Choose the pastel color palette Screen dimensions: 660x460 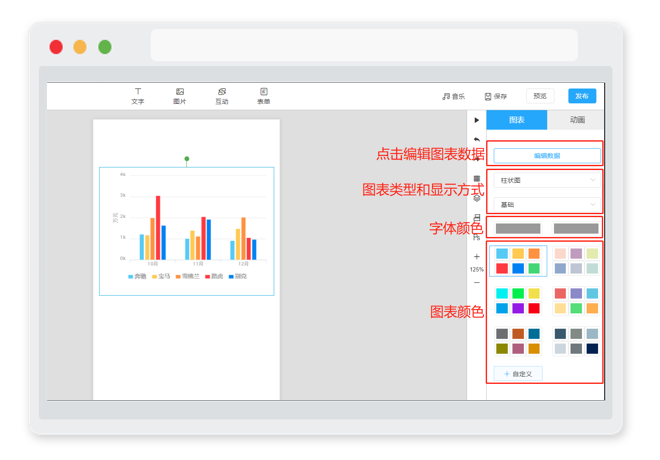(x=576, y=261)
